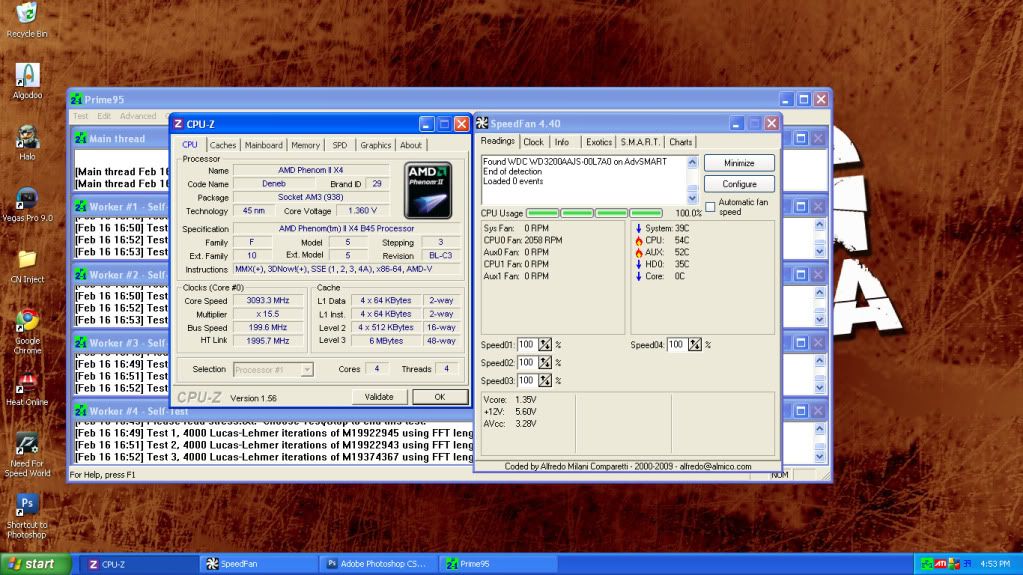
Task: Click the AMD Phenom II logo in CPU-Z
Action: pyautogui.click(x=428, y=190)
